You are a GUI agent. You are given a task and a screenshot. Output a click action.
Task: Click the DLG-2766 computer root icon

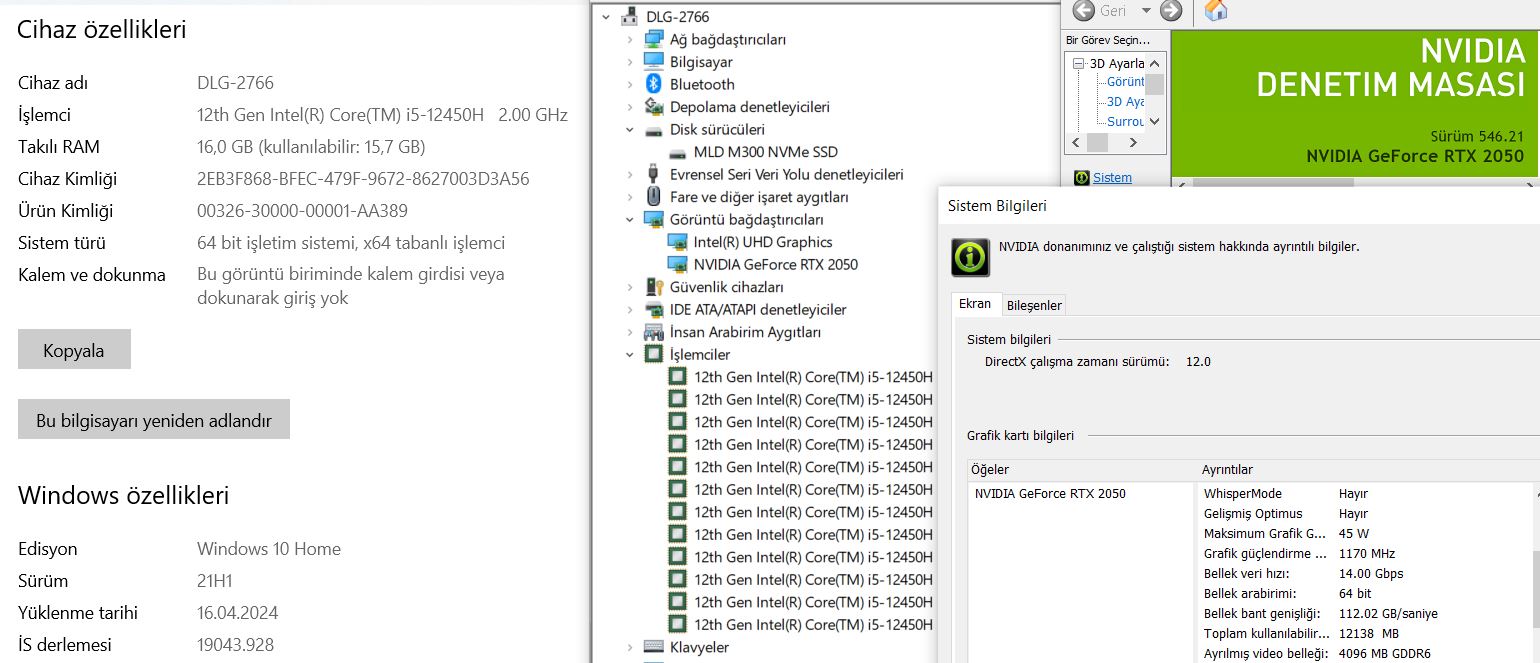point(630,16)
